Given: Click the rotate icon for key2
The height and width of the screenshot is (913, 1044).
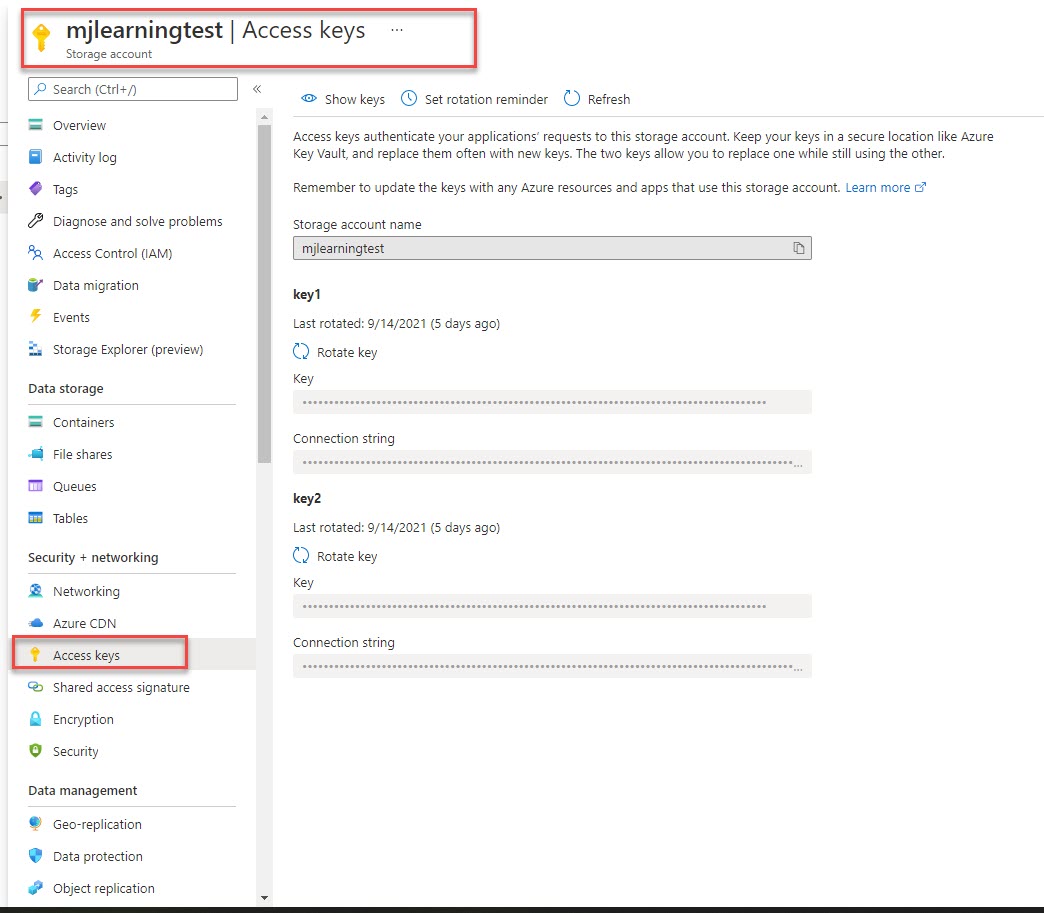Looking at the screenshot, I should pos(301,556).
